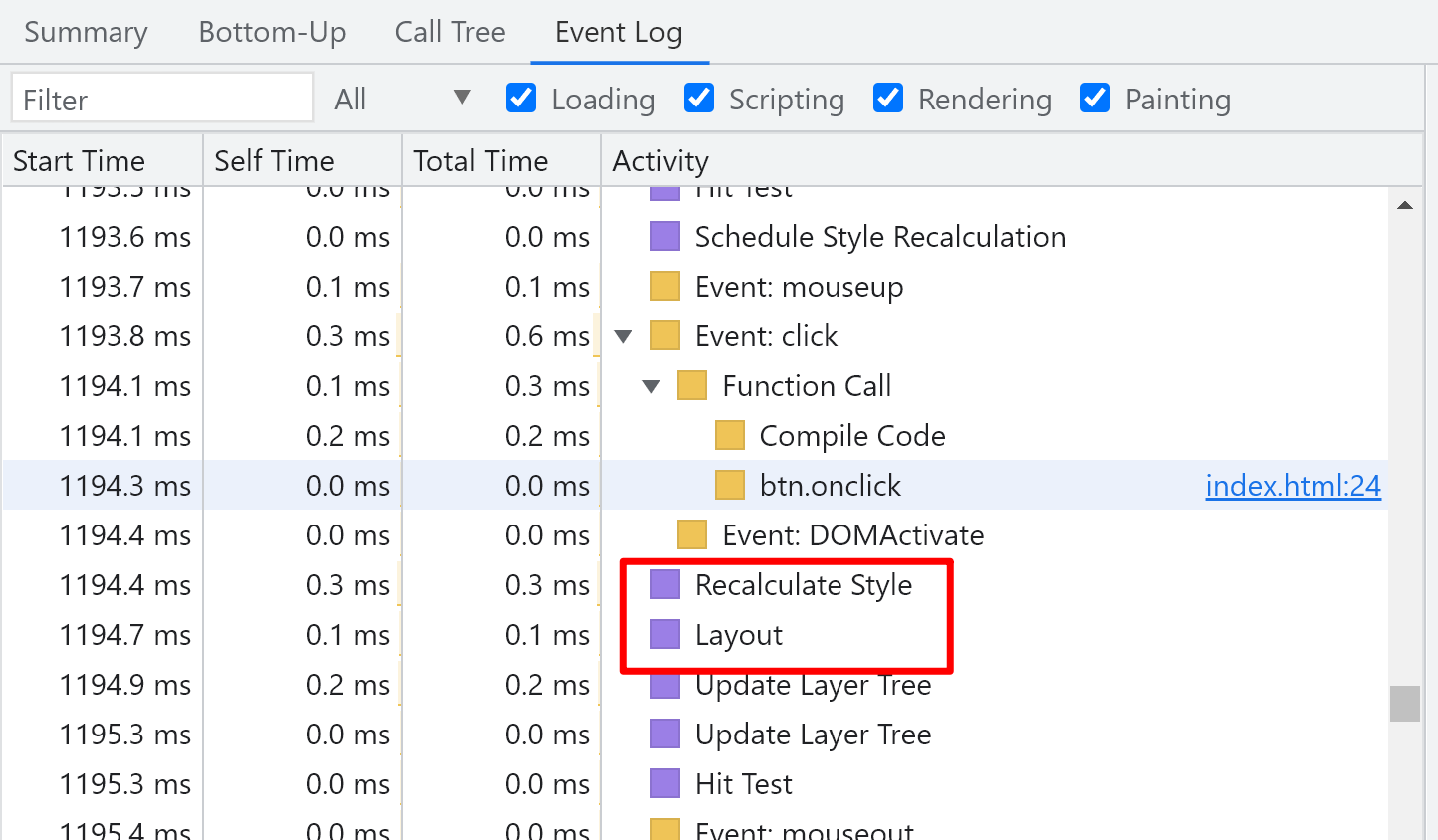Switch to the Bottom-Up tab
Viewport: 1438px width, 840px height.
[x=272, y=32]
